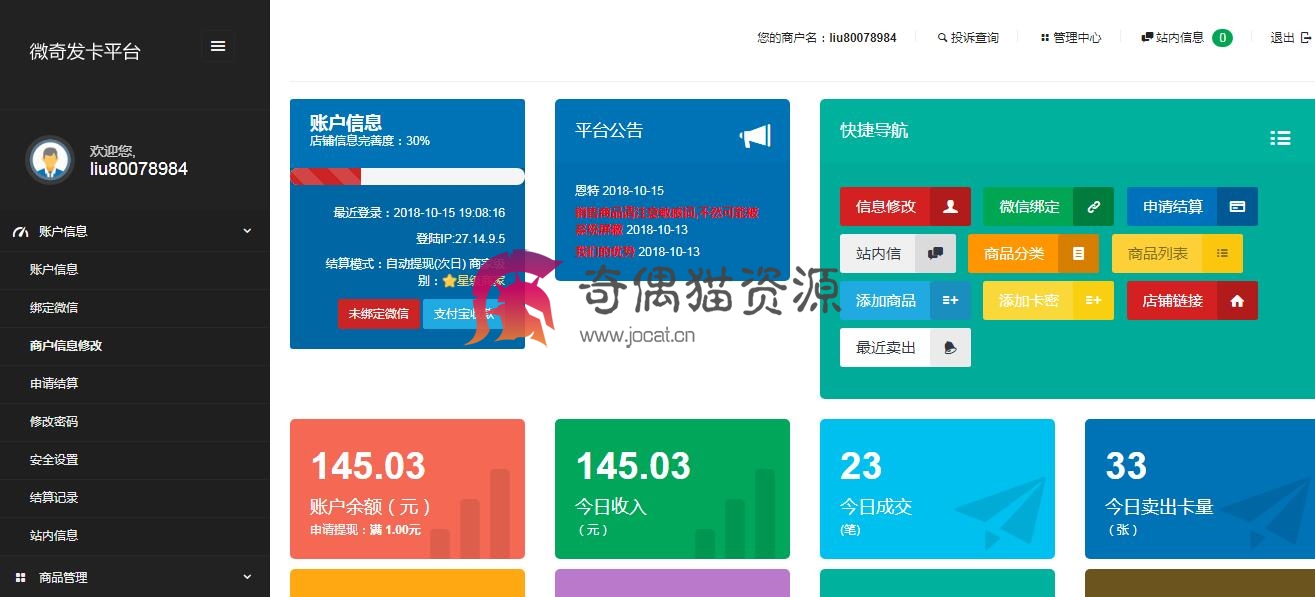Click the chat icon beside header 站内信息
Viewport: 1315px width, 597px height.
(1147, 38)
